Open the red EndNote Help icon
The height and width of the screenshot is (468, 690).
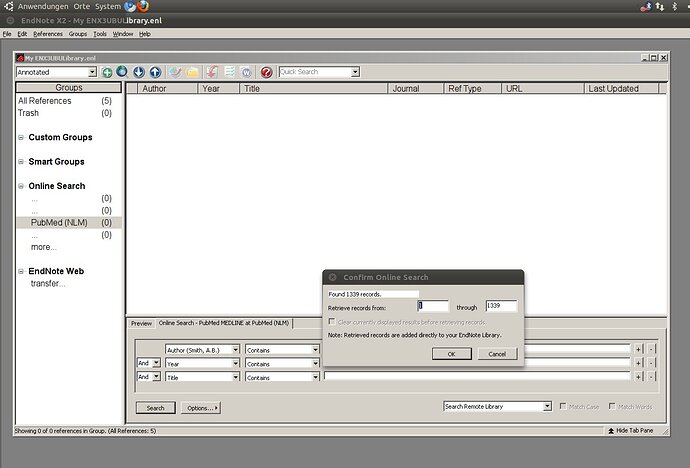266,72
